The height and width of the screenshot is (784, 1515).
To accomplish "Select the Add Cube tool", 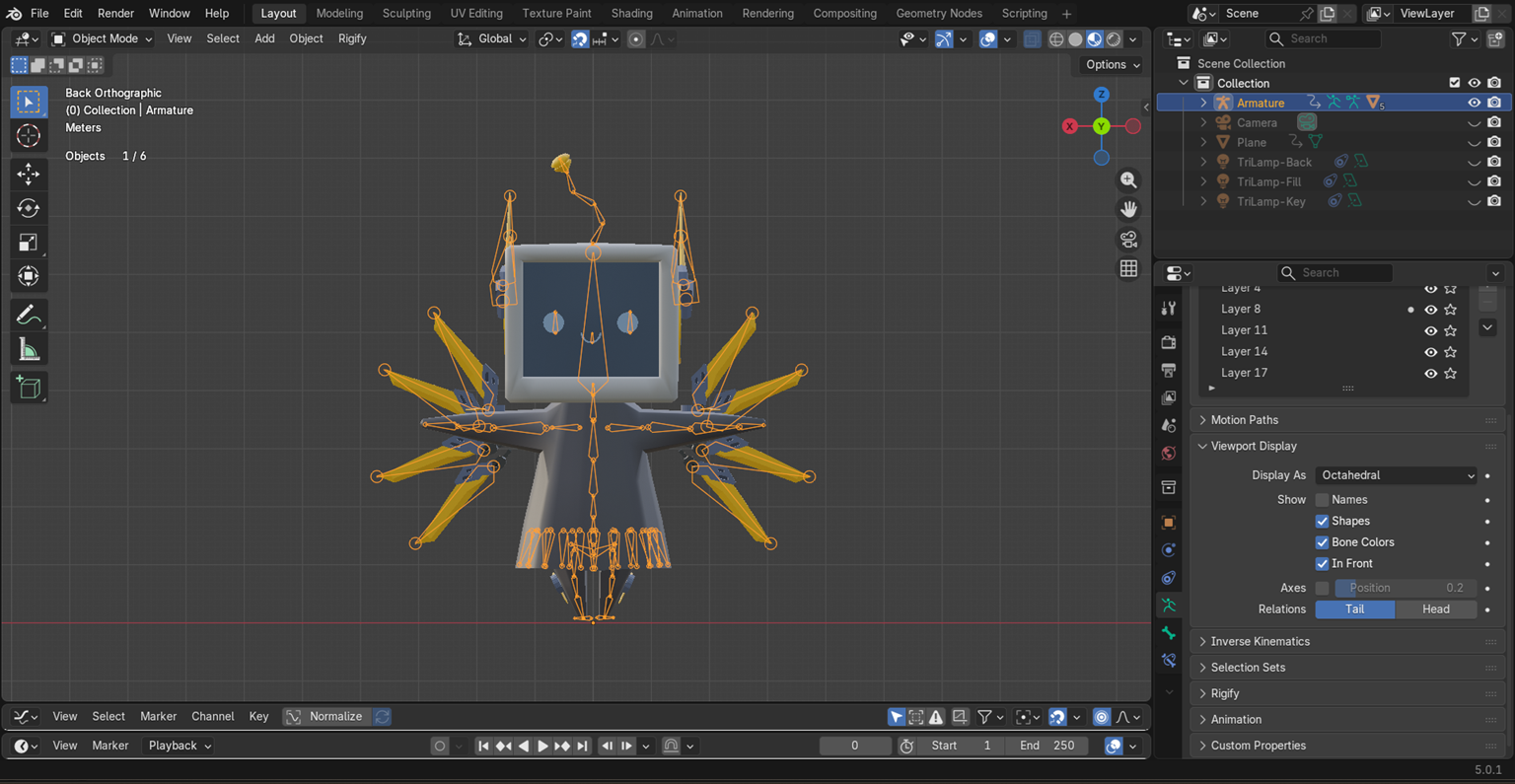I will click(x=28, y=388).
